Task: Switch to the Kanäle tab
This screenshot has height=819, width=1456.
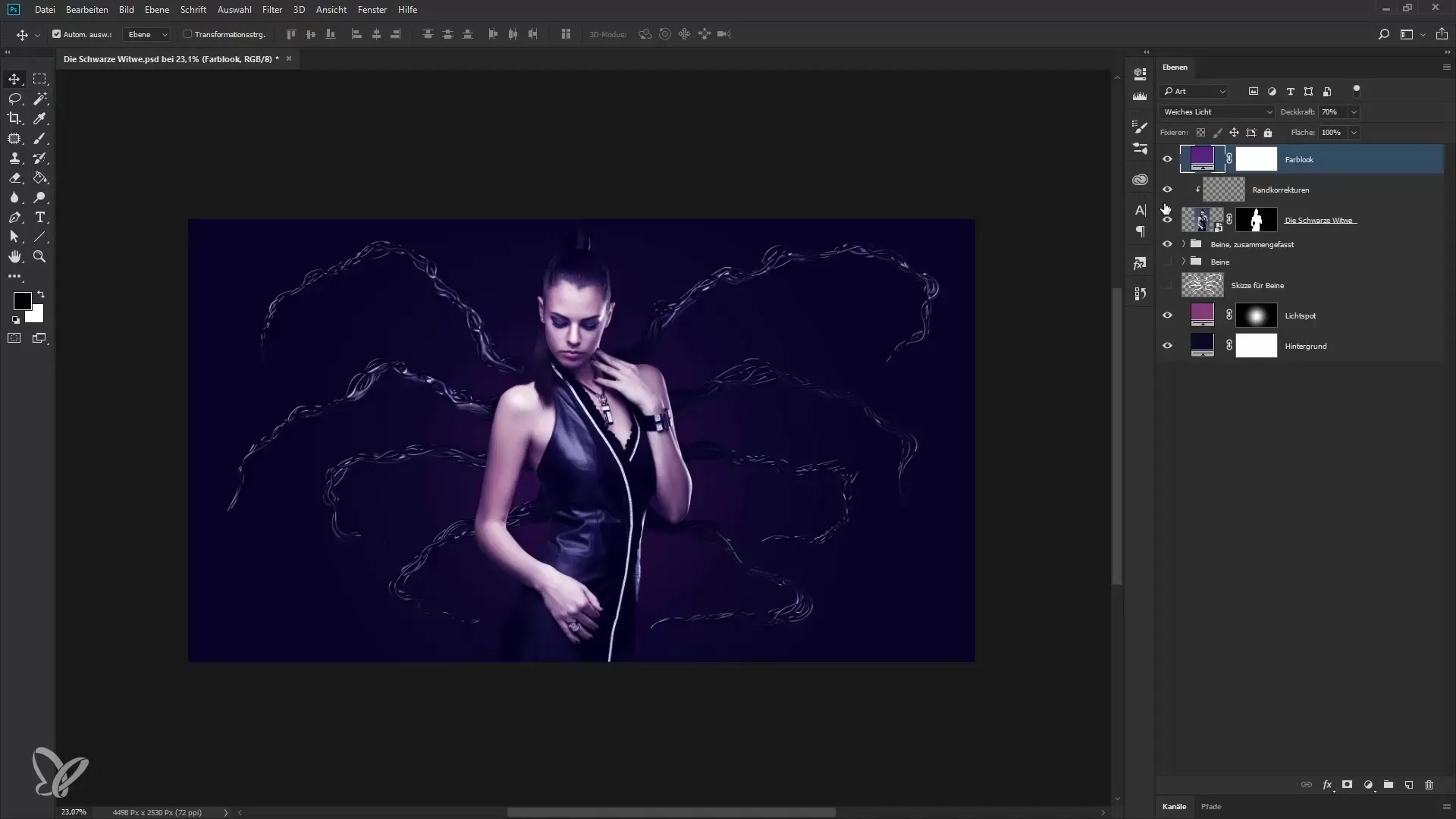Action: click(1174, 806)
